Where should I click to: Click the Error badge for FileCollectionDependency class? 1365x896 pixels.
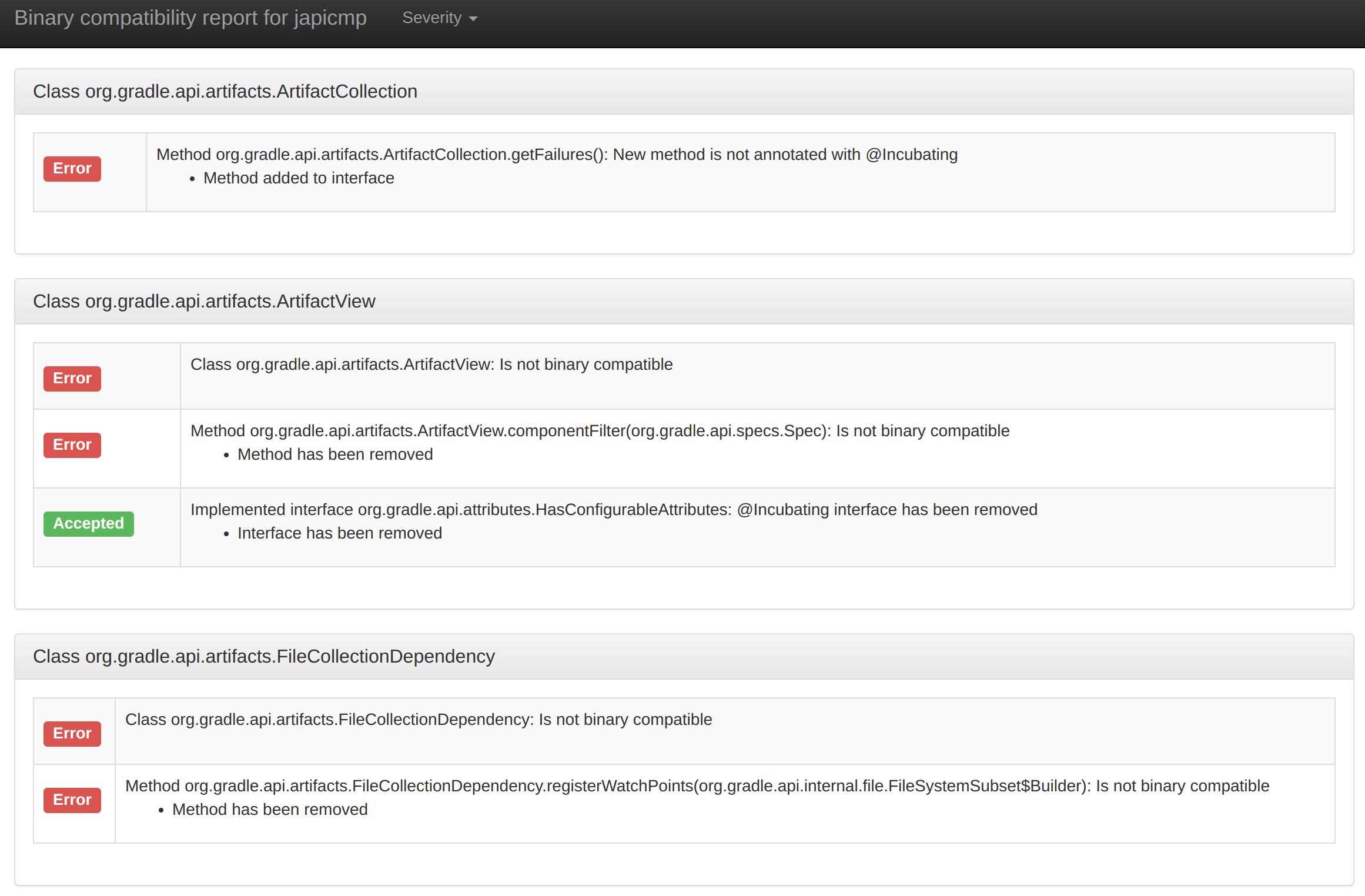tap(72, 733)
